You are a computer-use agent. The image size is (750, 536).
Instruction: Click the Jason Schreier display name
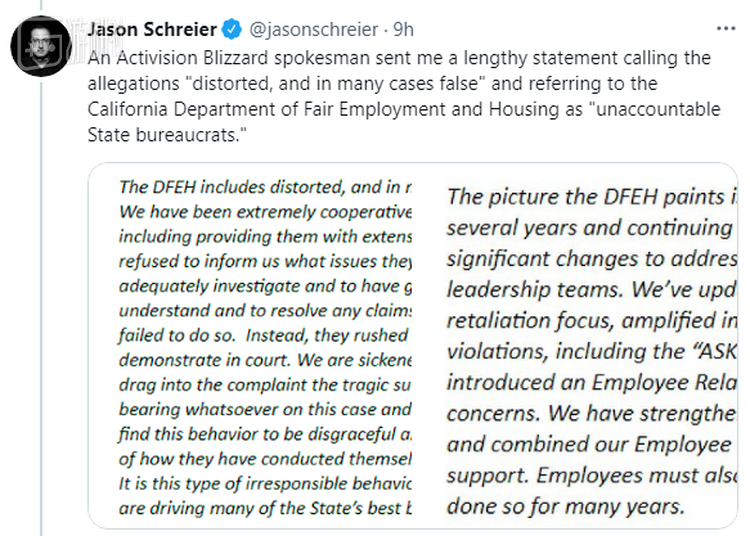coord(150,28)
